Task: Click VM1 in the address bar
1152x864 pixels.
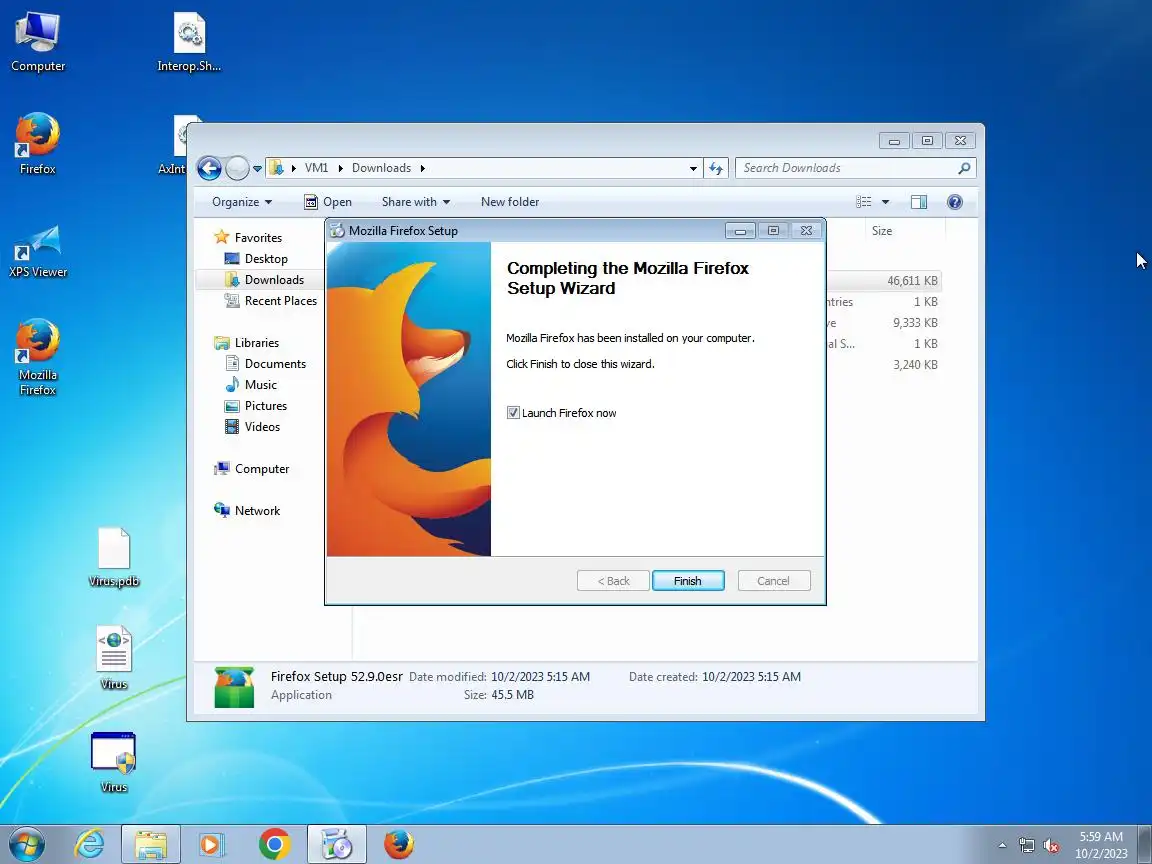Action: 317,168
